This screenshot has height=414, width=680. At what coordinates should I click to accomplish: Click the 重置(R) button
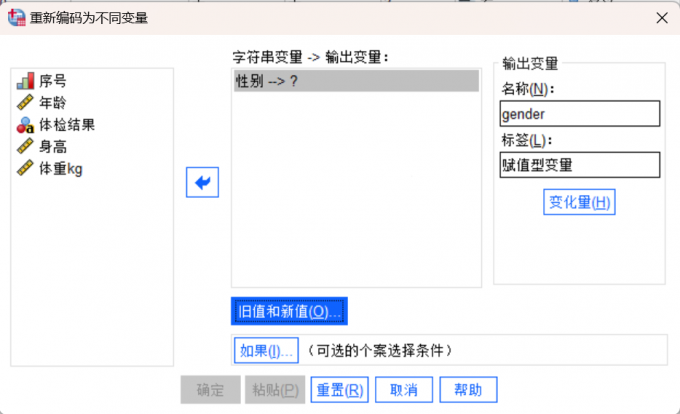point(340,390)
